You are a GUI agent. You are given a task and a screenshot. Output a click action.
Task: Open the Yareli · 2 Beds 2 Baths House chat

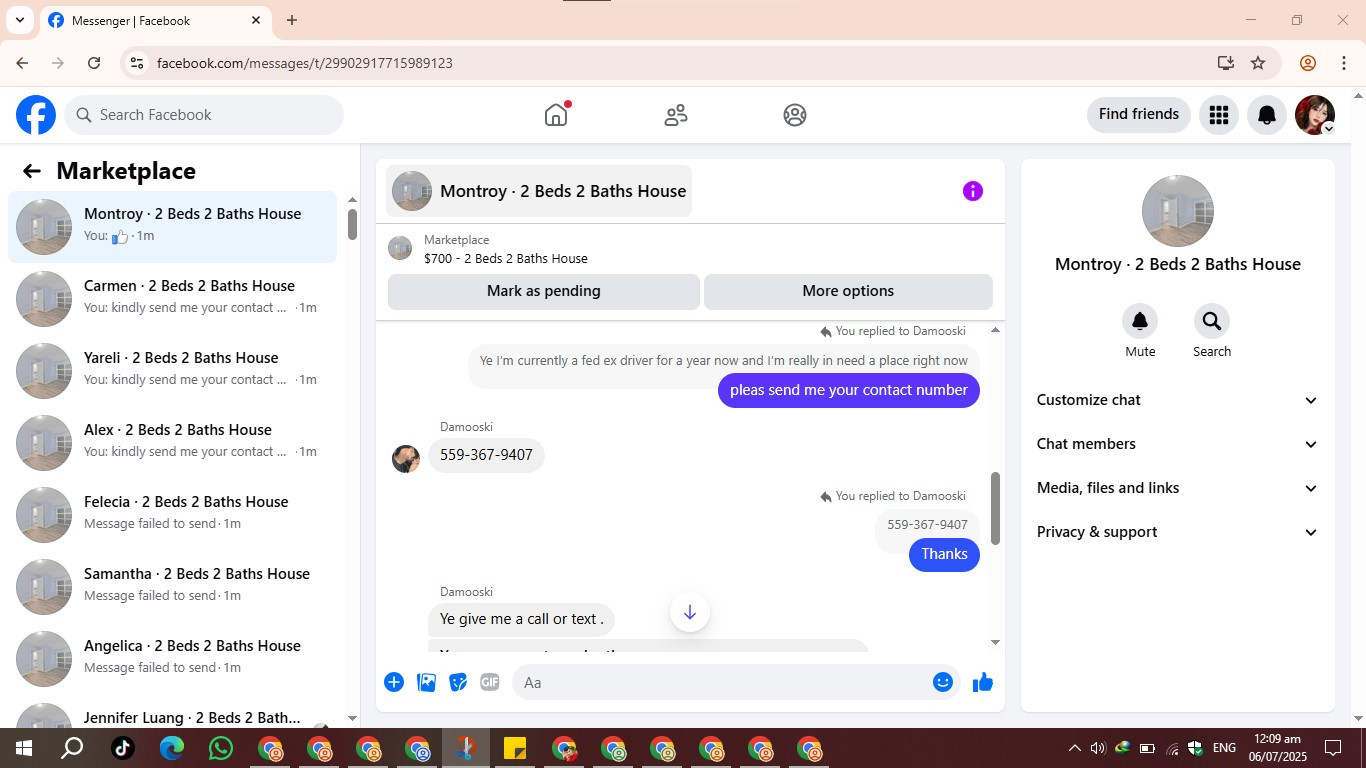click(173, 371)
